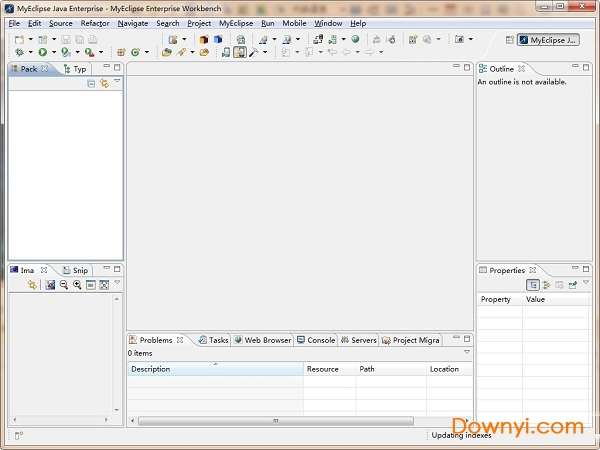Screen dimensions: 600x450
Task: Toggle Link with Editor in Image panel
Action: (32, 285)
